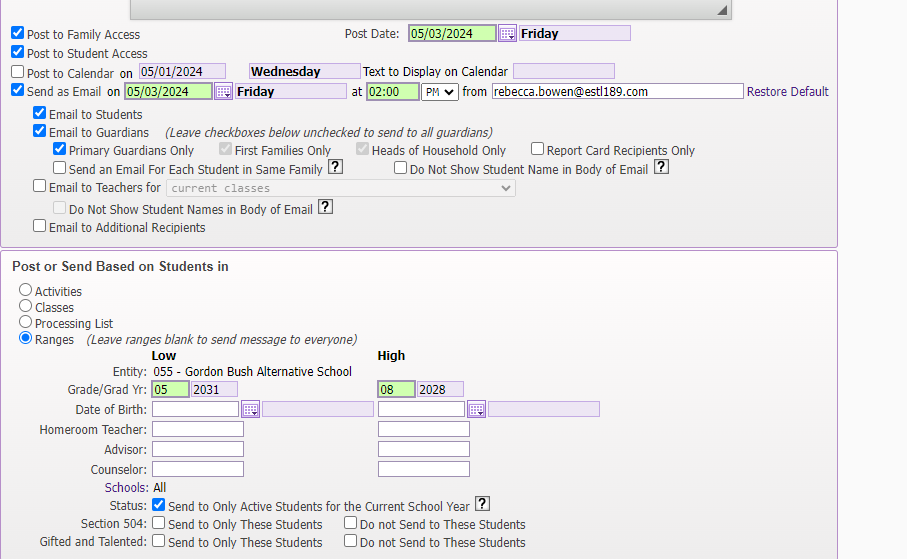Click help icon beside Same Family email option
This screenshot has height=559, width=907.
(336, 168)
